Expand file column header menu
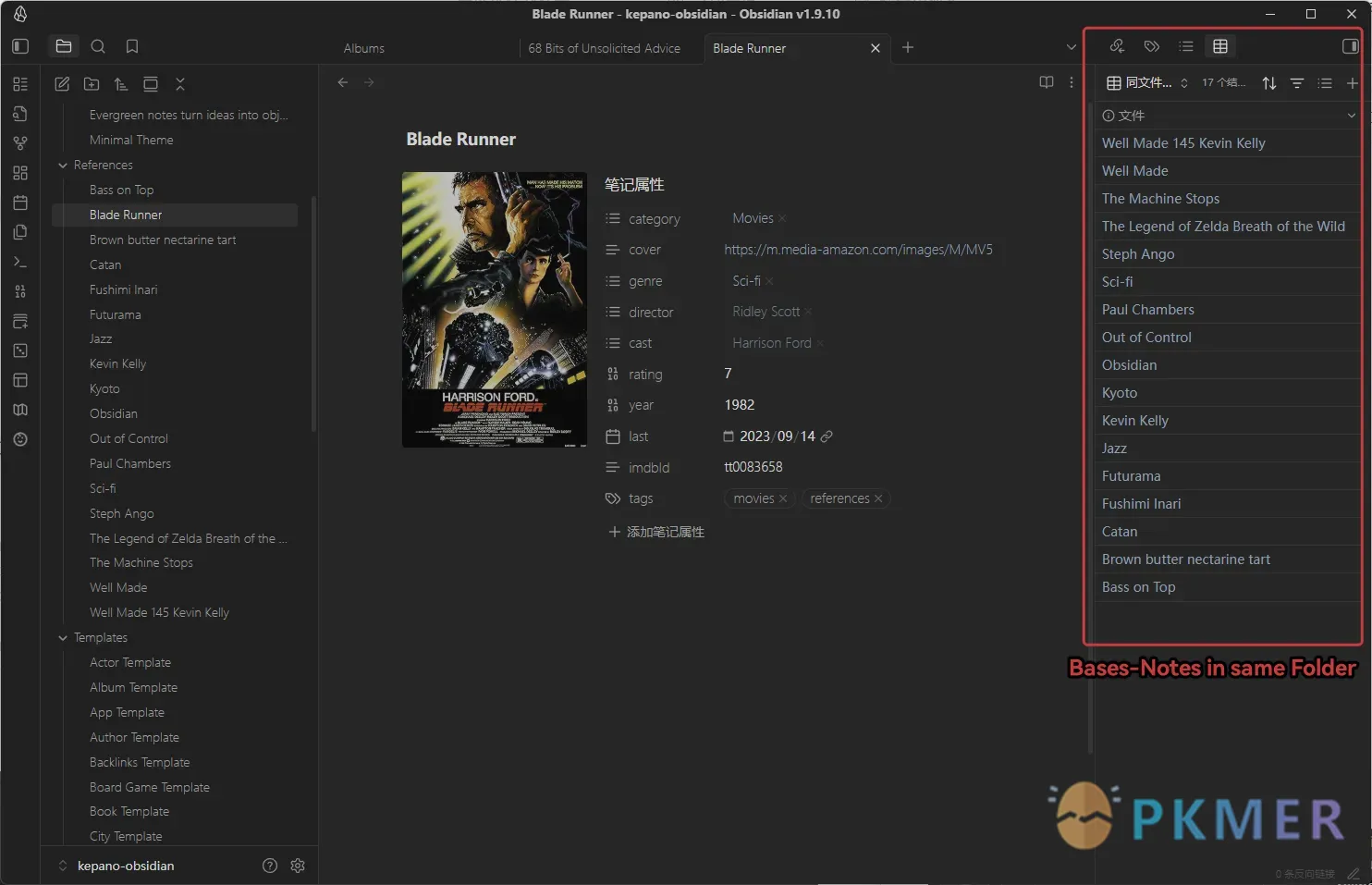This screenshot has height=885, width=1372. pyautogui.click(x=1351, y=116)
